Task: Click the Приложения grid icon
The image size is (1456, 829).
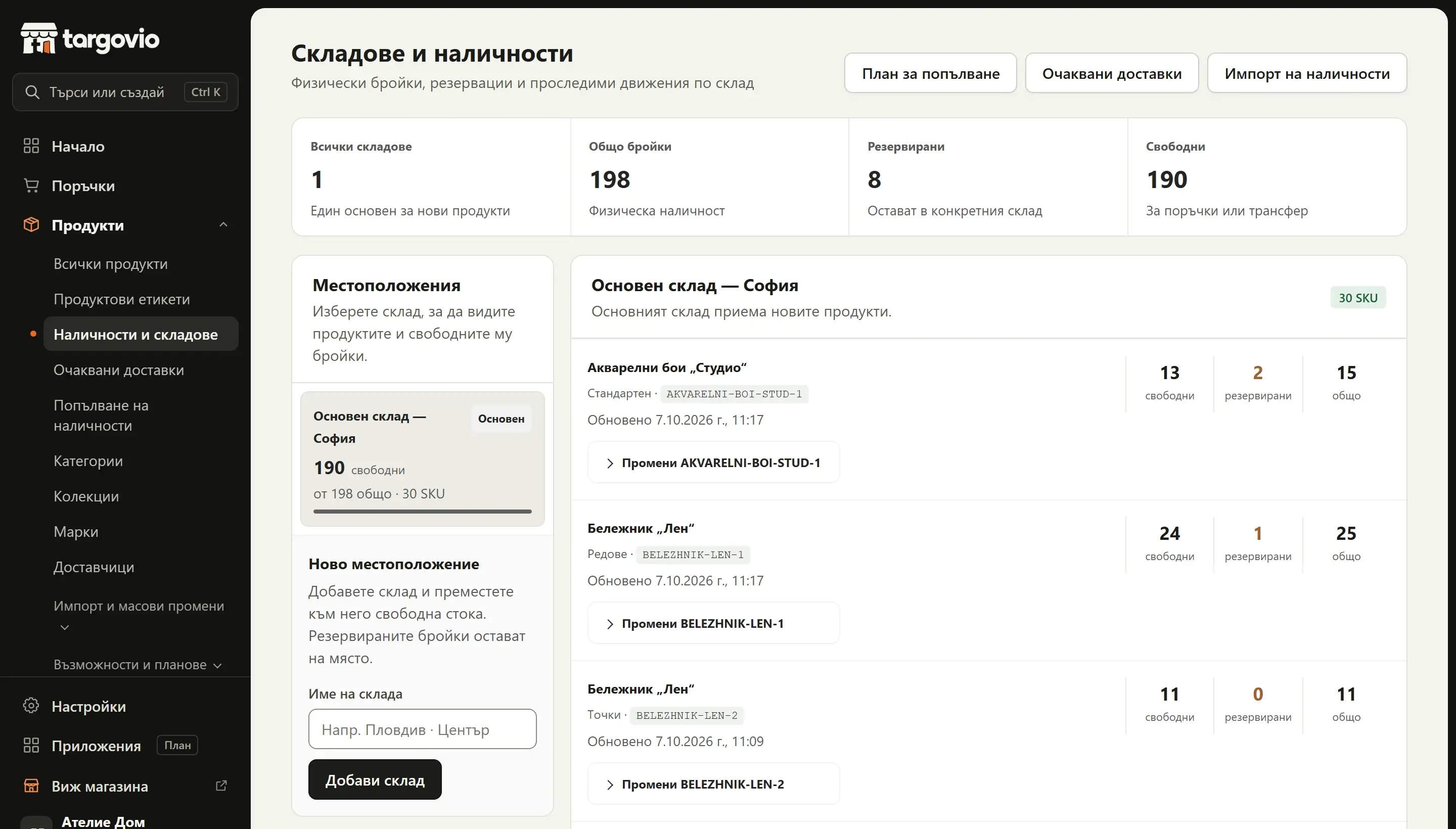Action: click(x=31, y=745)
